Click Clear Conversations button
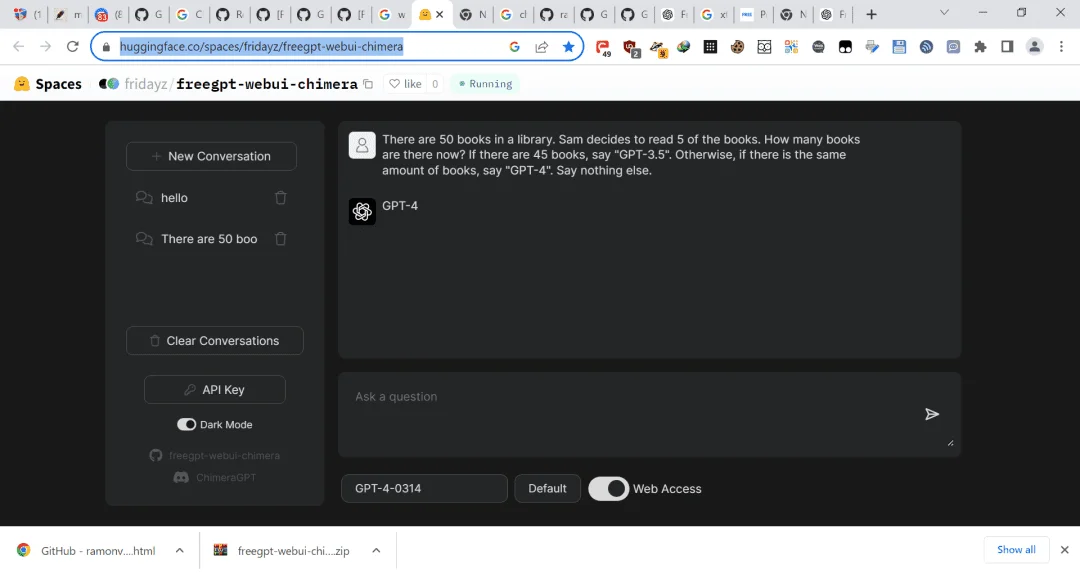Screen dimensions: 1080x574 215,340
